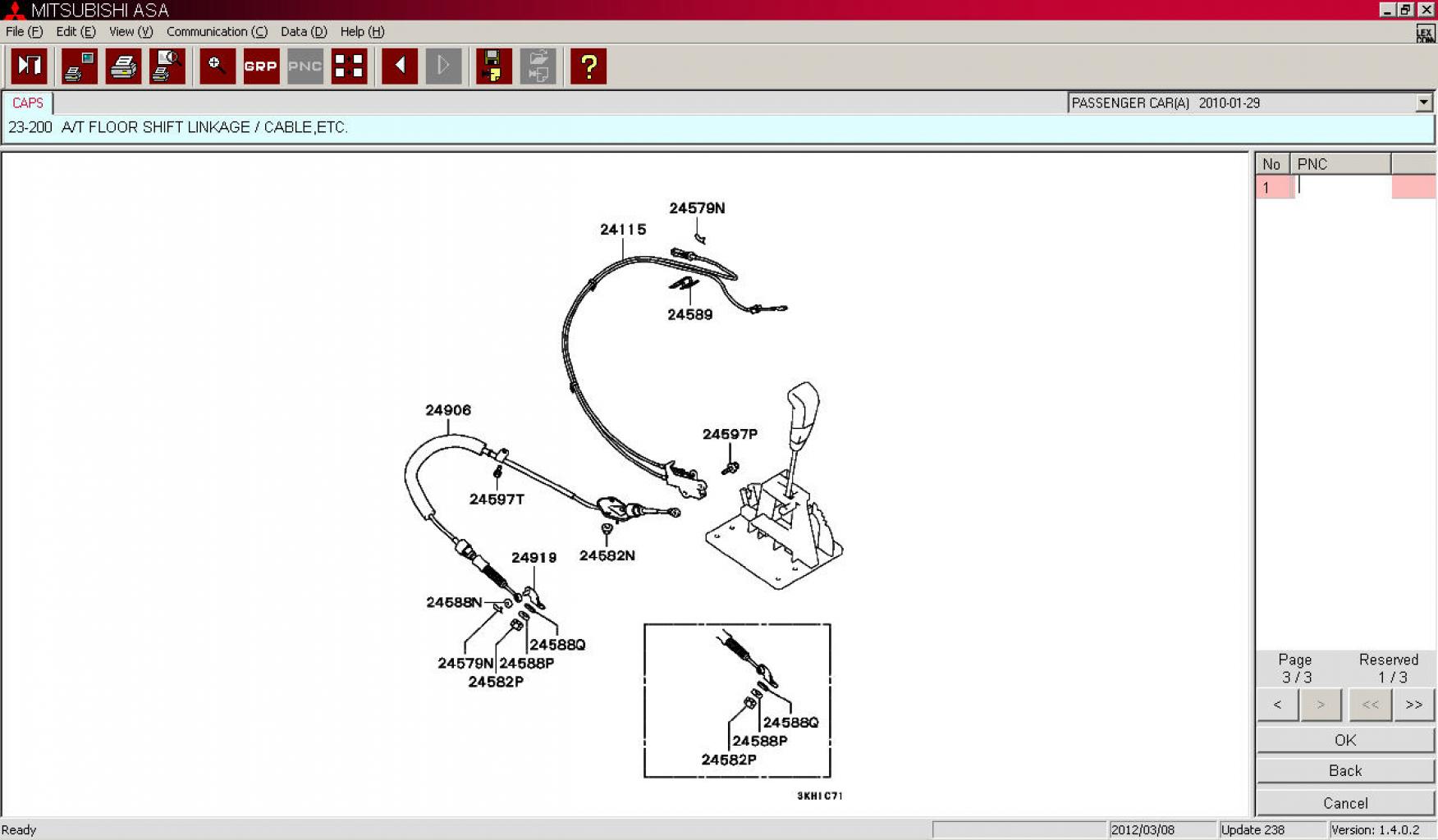1438x840 pixels.
Task: Switch to the CAPS tab
Action: click(x=28, y=103)
